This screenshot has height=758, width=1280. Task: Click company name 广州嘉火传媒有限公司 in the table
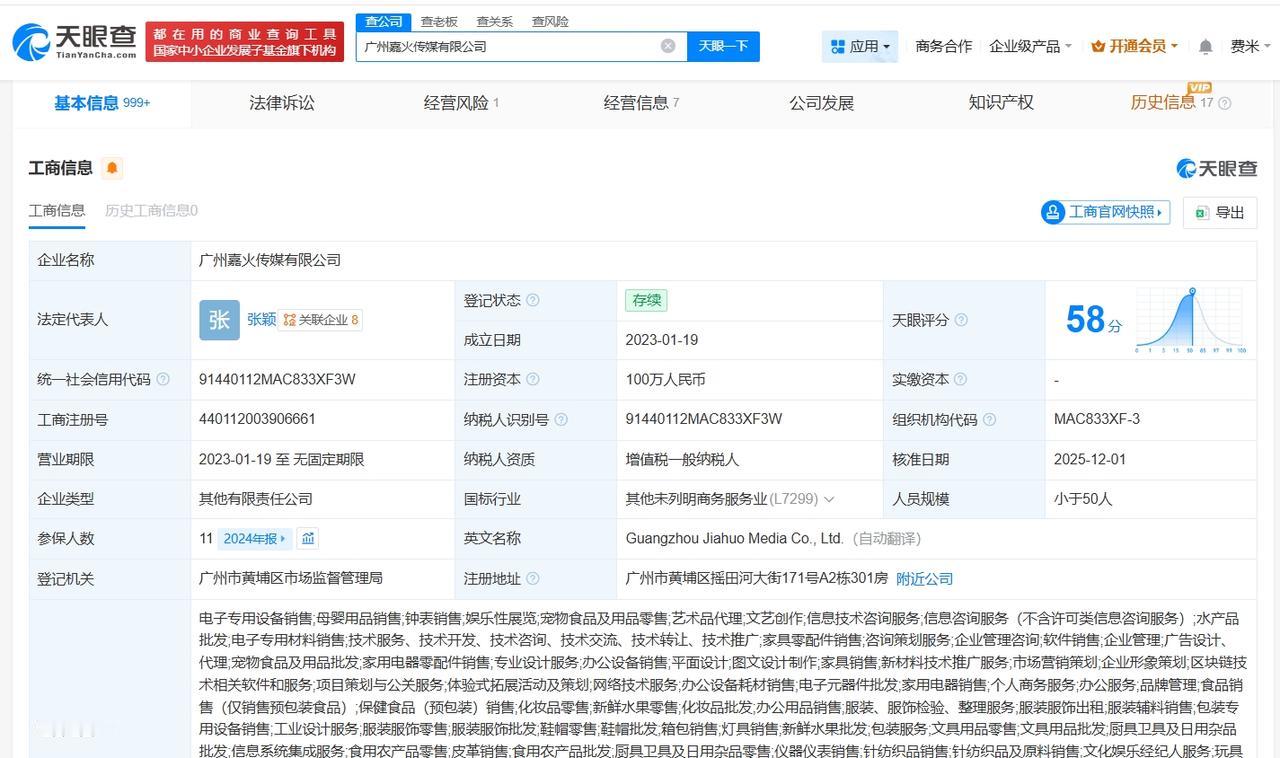[270, 260]
